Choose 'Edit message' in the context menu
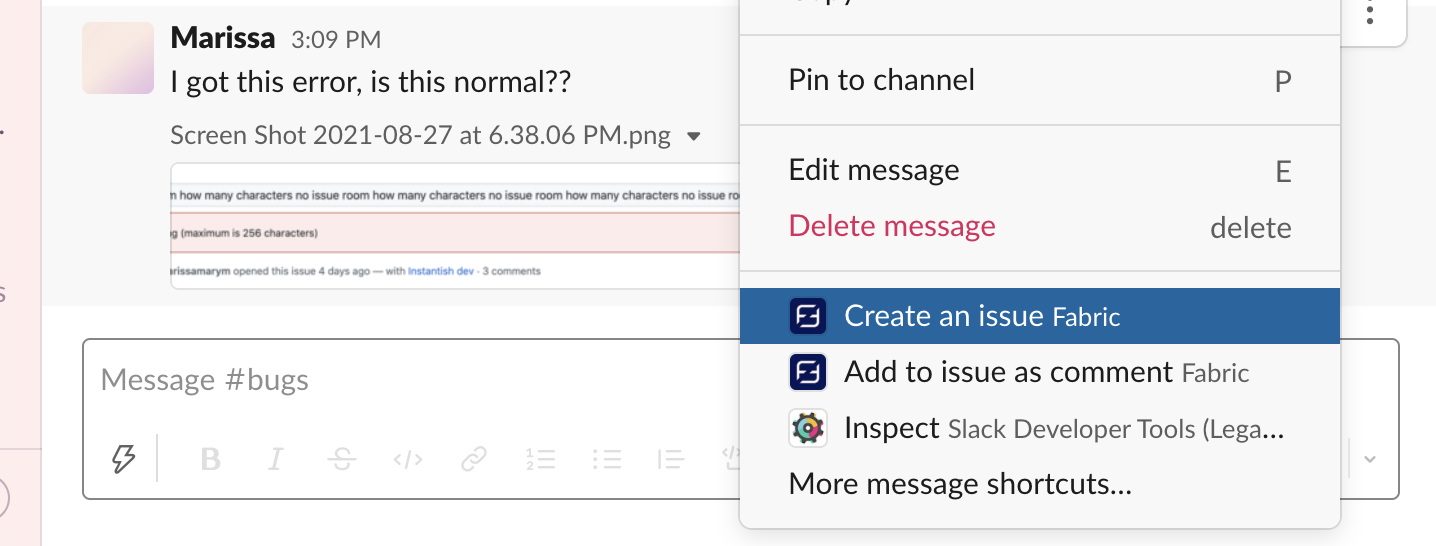This screenshot has width=1436, height=546. pyautogui.click(x=1040, y=170)
